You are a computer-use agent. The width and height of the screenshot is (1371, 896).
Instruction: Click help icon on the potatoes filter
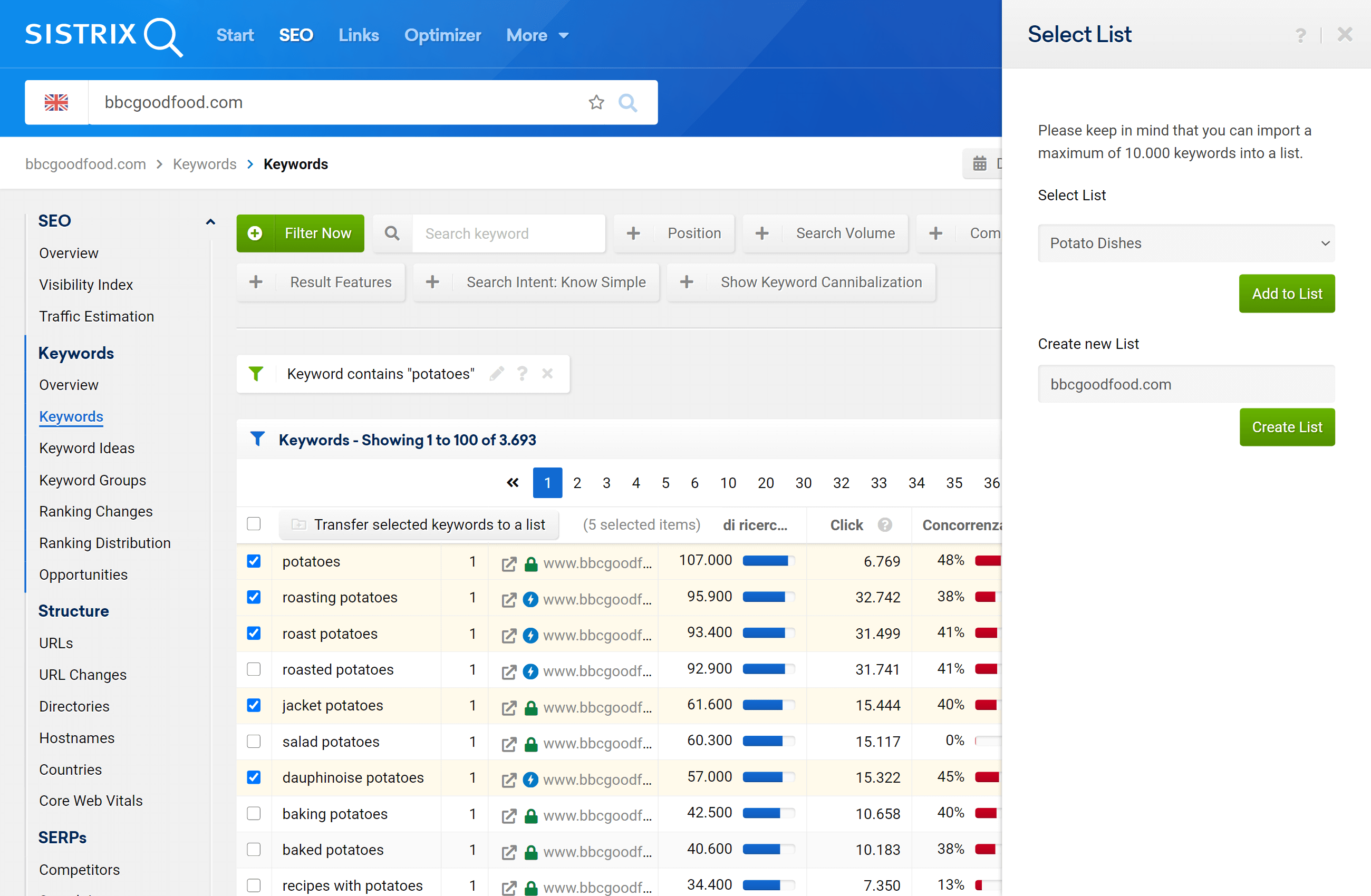coord(523,374)
